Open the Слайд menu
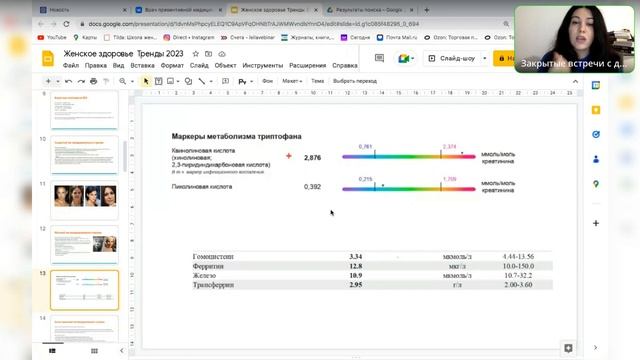The height and width of the screenshot is (360, 640). (x=199, y=65)
